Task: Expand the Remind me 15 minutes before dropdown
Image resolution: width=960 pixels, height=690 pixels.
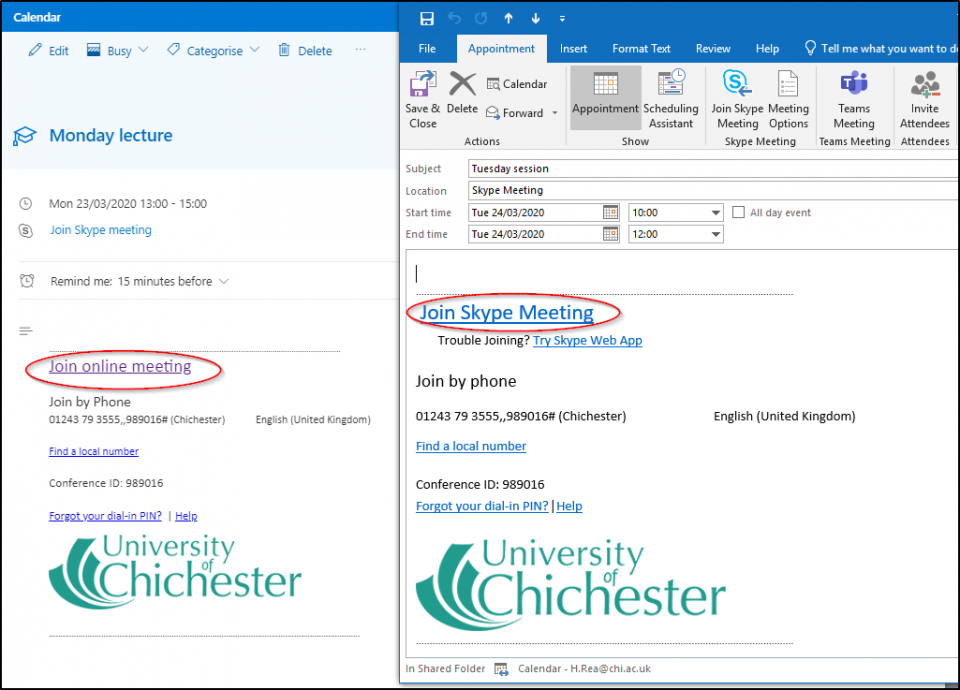Action: (224, 282)
